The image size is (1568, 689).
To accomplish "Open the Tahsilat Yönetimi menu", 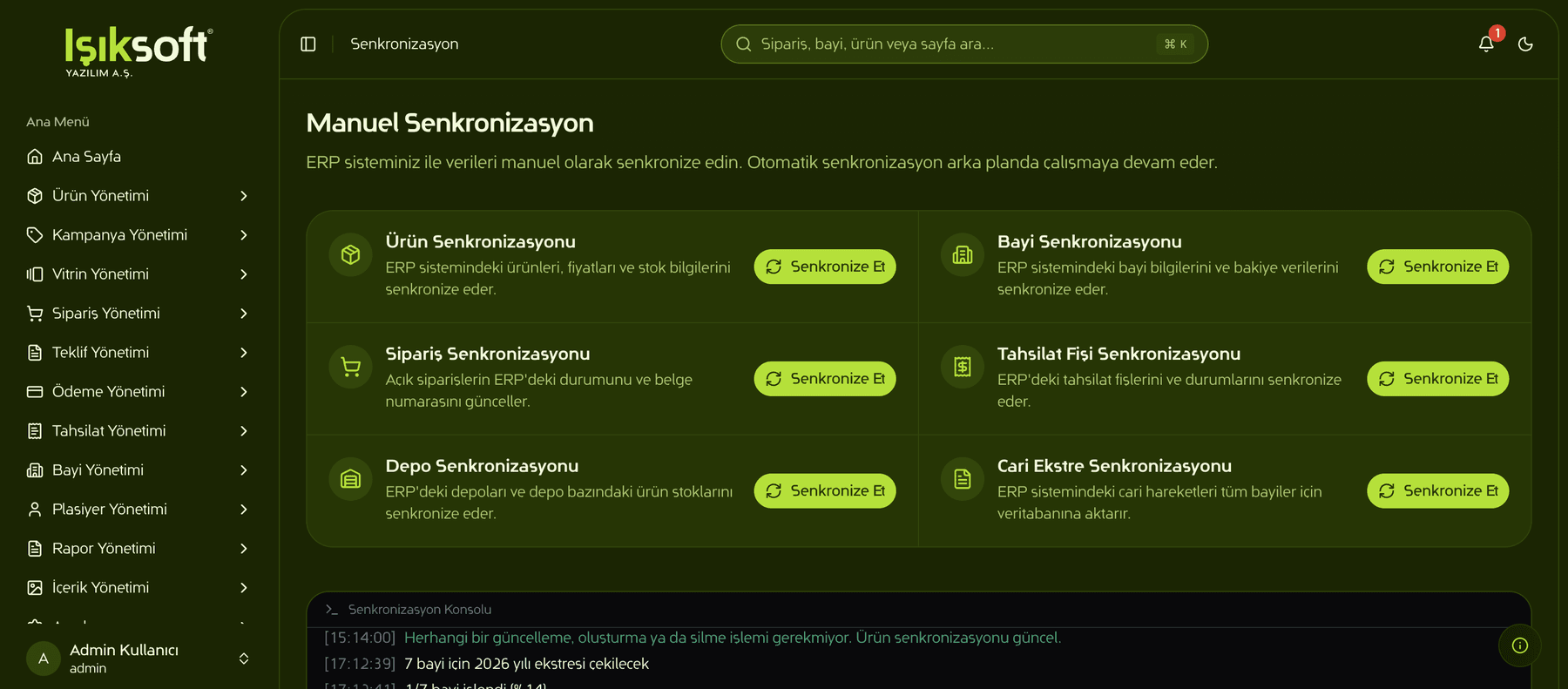I will (x=139, y=431).
